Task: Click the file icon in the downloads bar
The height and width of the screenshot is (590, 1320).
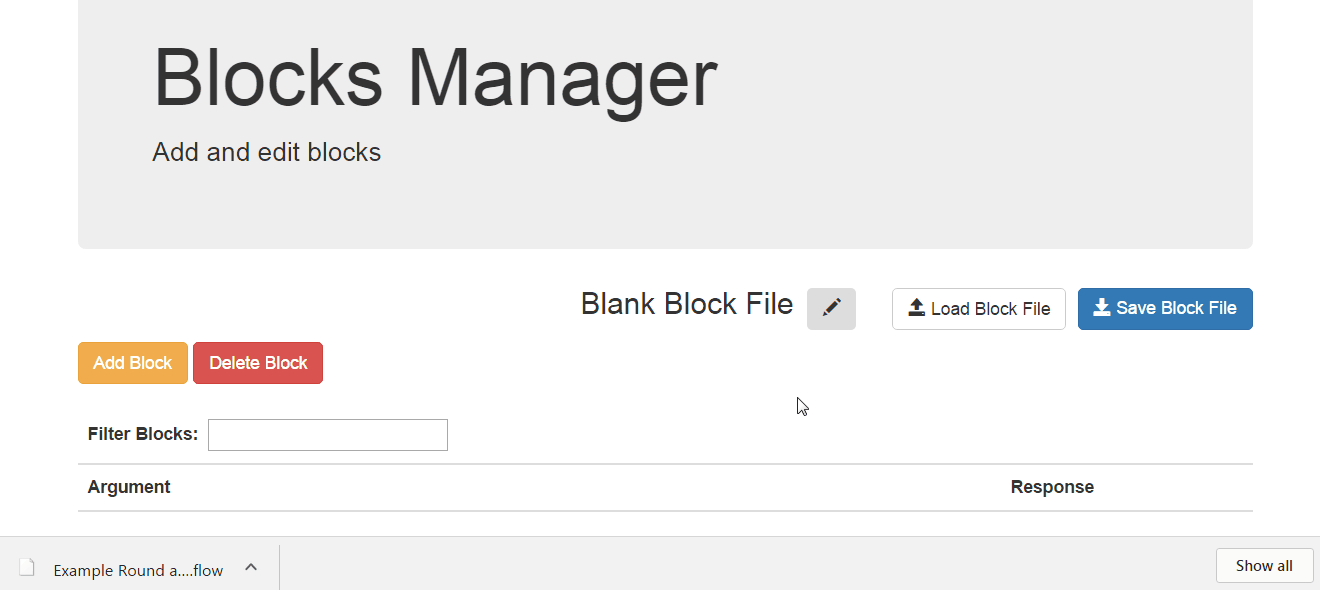Action: (27, 568)
